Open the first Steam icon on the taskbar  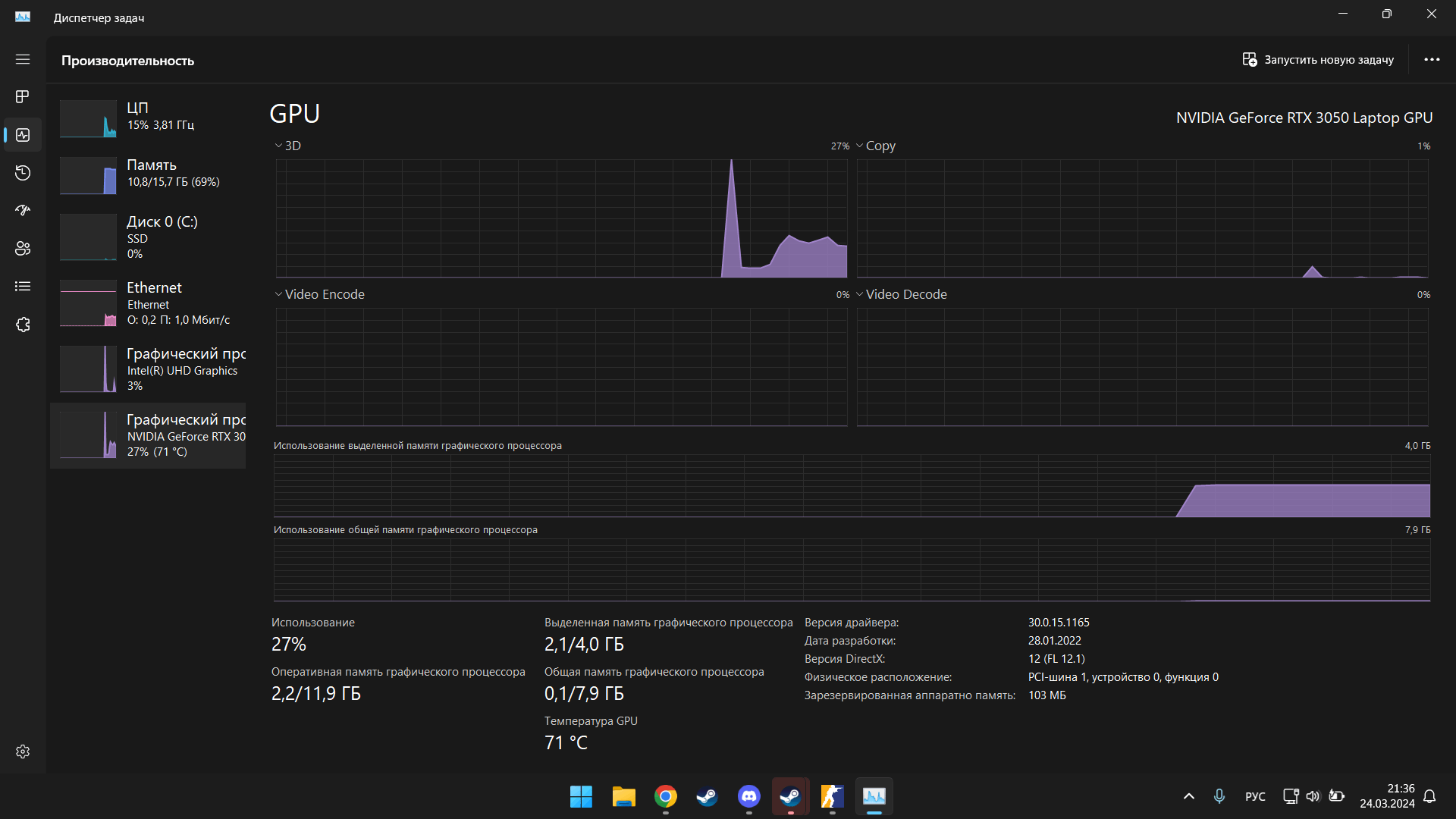708,796
